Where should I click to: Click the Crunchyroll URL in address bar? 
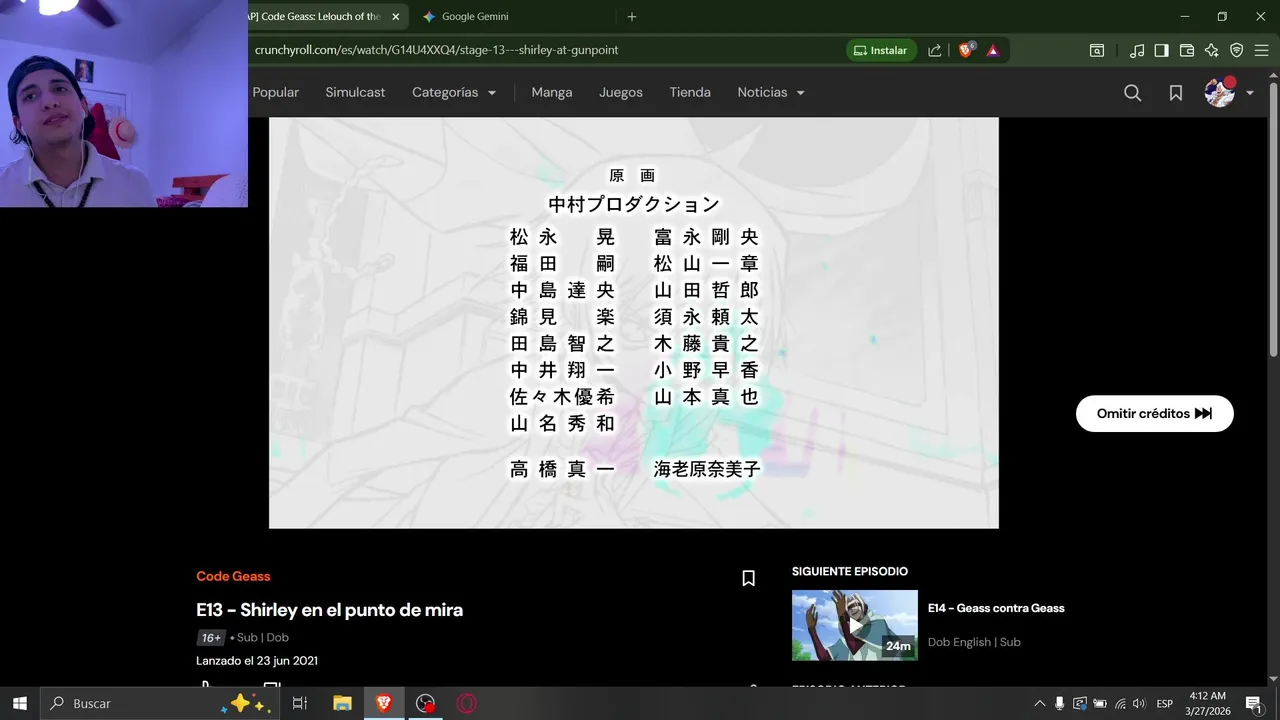pyautogui.click(x=437, y=50)
